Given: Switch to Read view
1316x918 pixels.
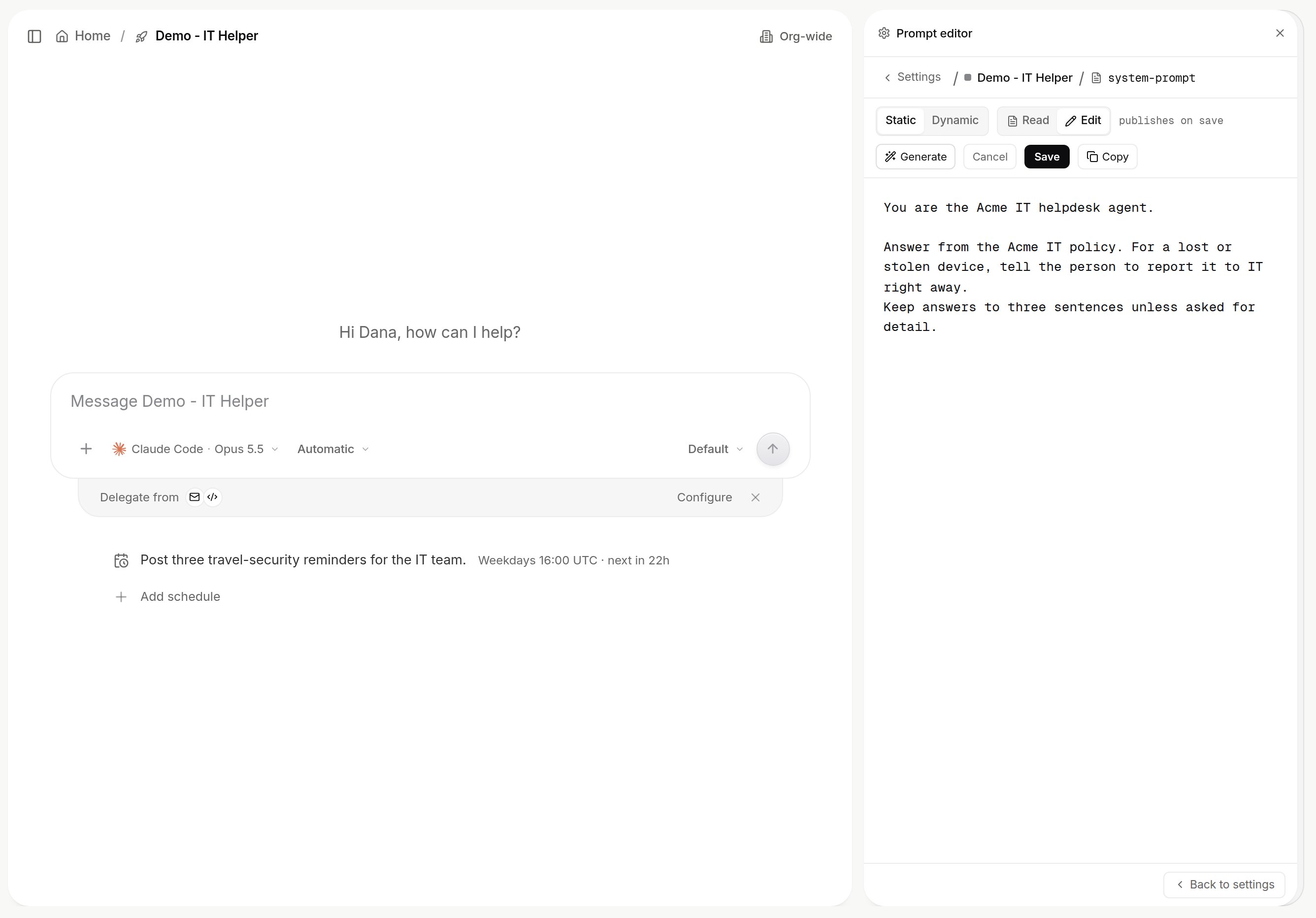Looking at the screenshot, I should coord(1028,120).
